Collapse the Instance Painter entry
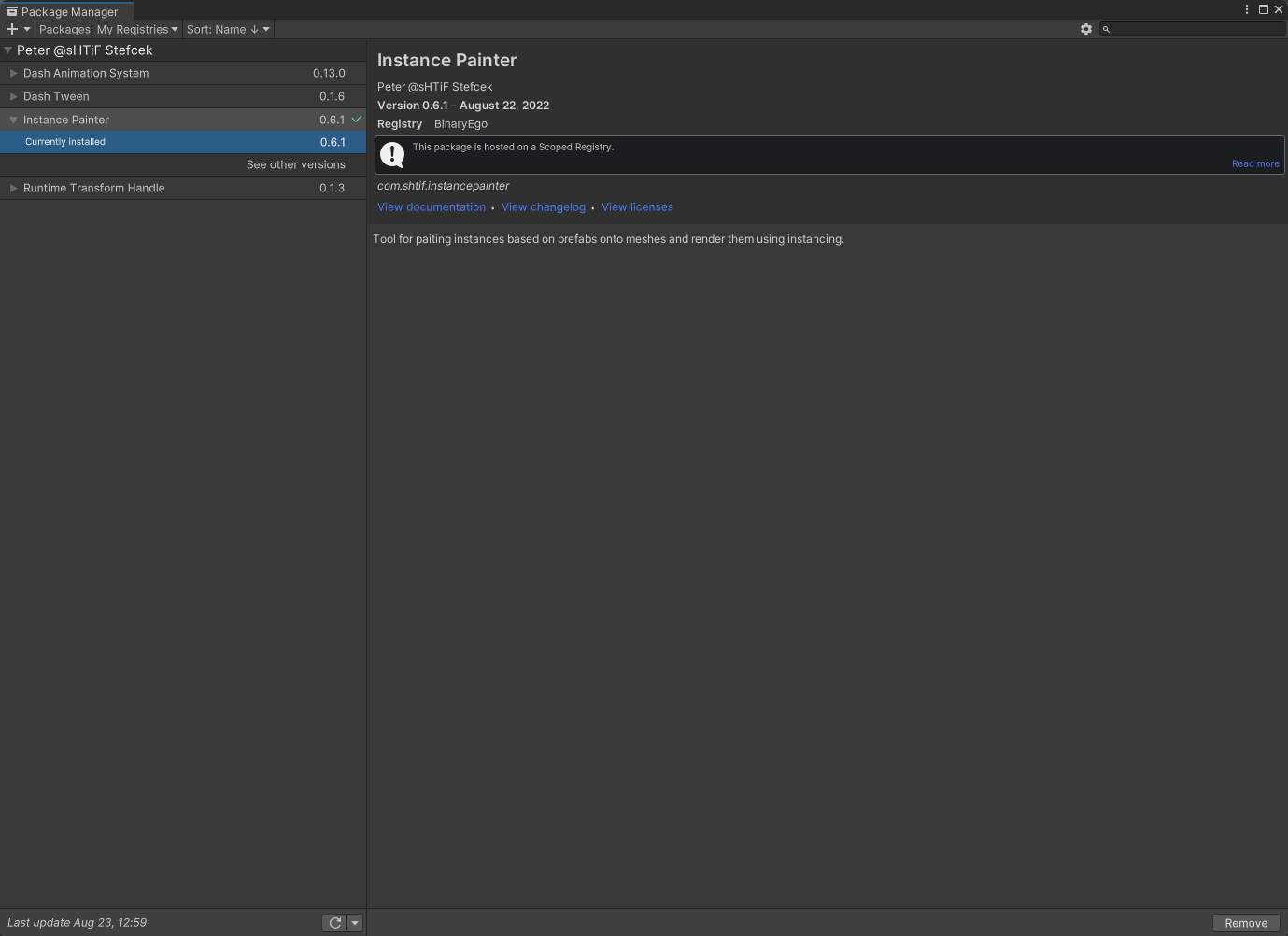This screenshot has height=936, width=1288. point(13,120)
